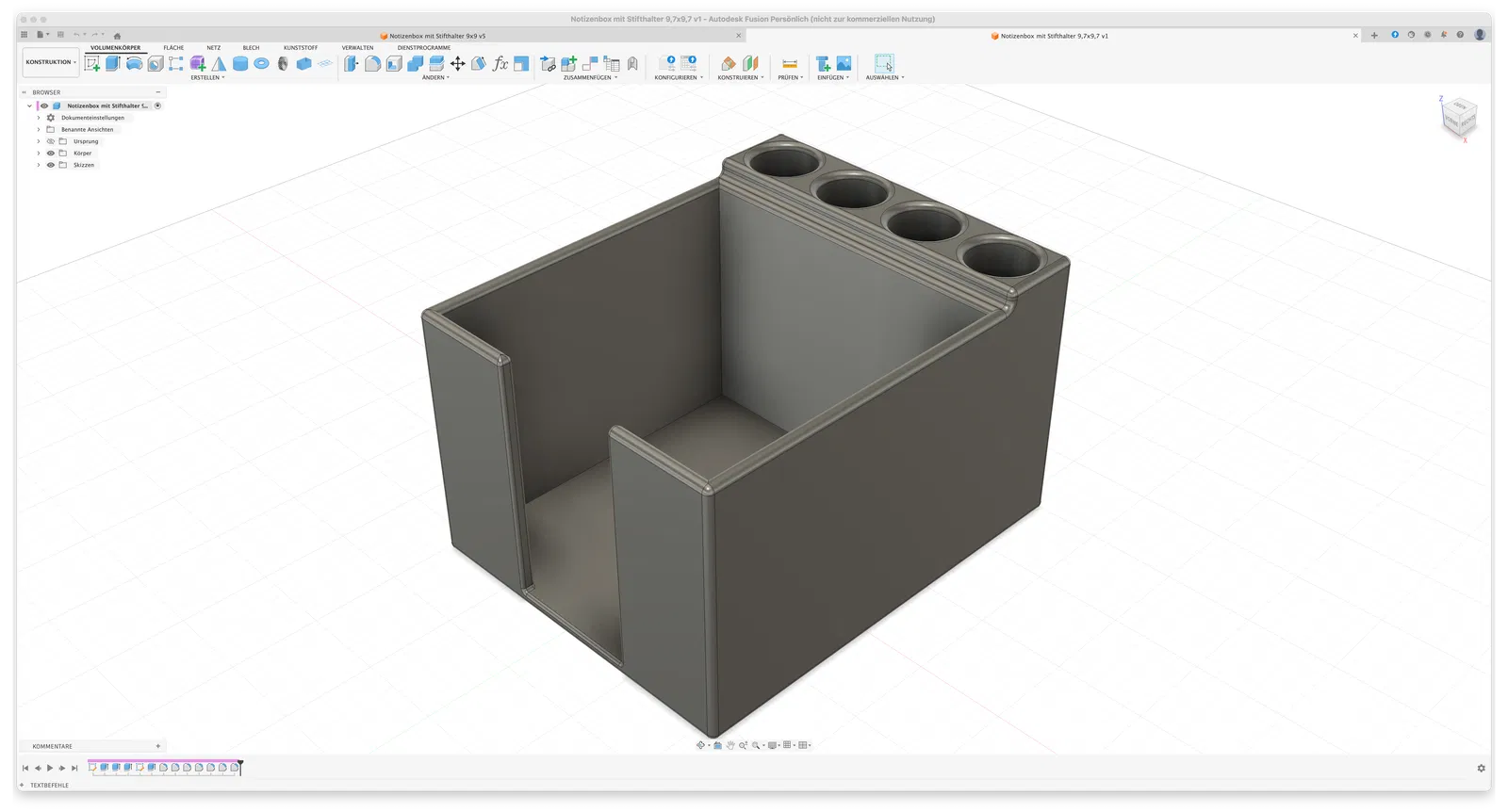Toggle visibility of the root component Notizenbox

coord(43,106)
